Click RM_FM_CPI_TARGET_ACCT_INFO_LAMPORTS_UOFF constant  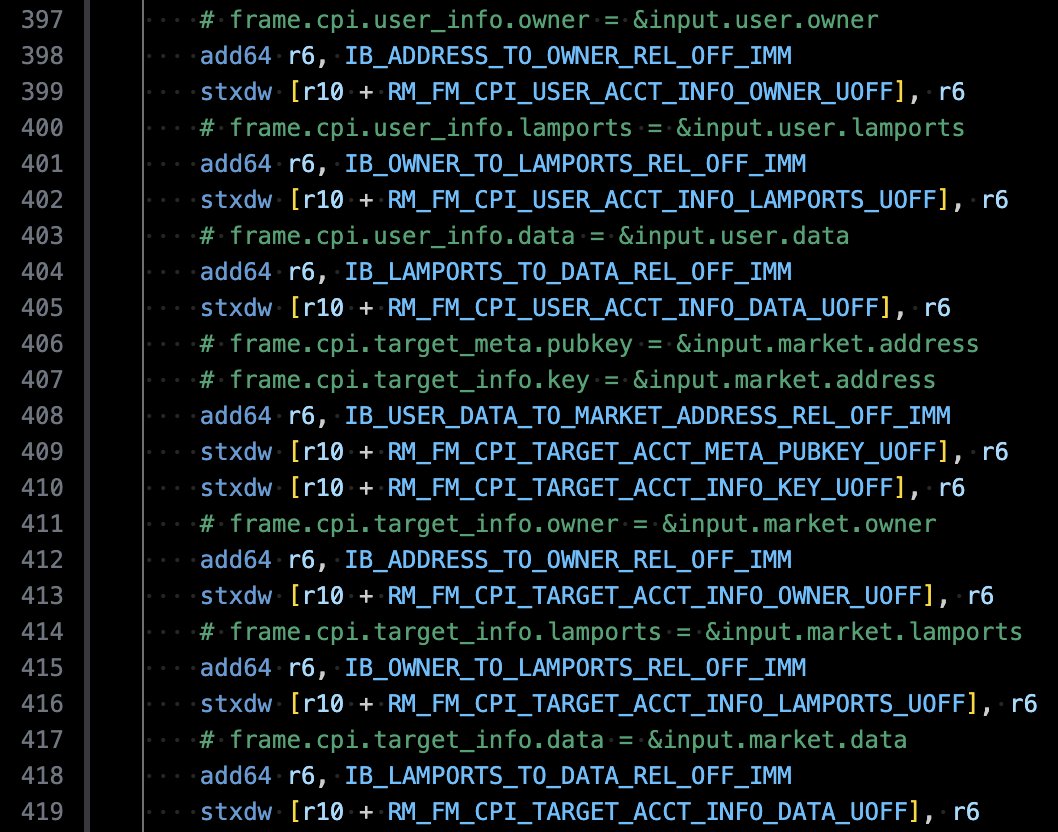click(x=677, y=704)
